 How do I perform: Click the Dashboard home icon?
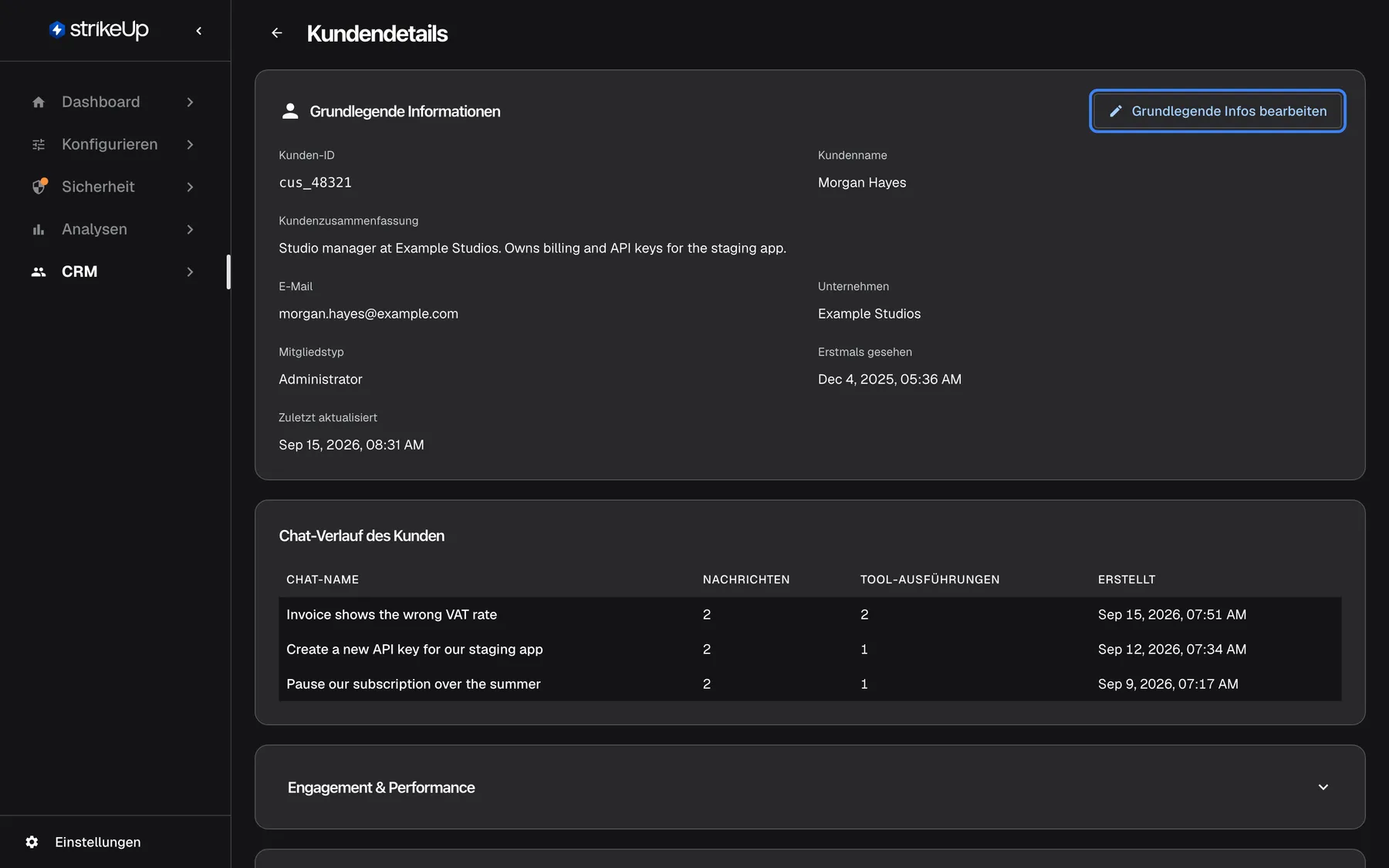[x=39, y=102]
